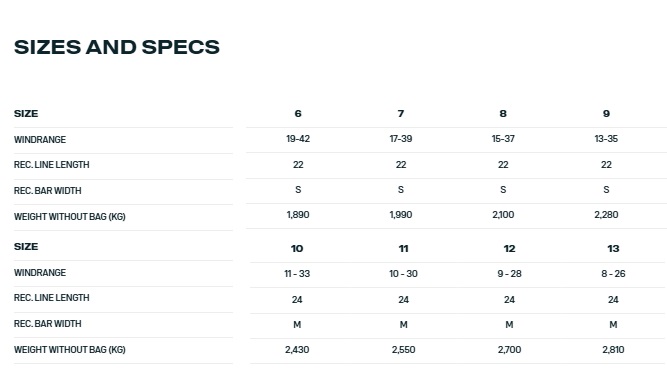Select size 7 column header
The height and width of the screenshot is (389, 667).
pos(401,114)
